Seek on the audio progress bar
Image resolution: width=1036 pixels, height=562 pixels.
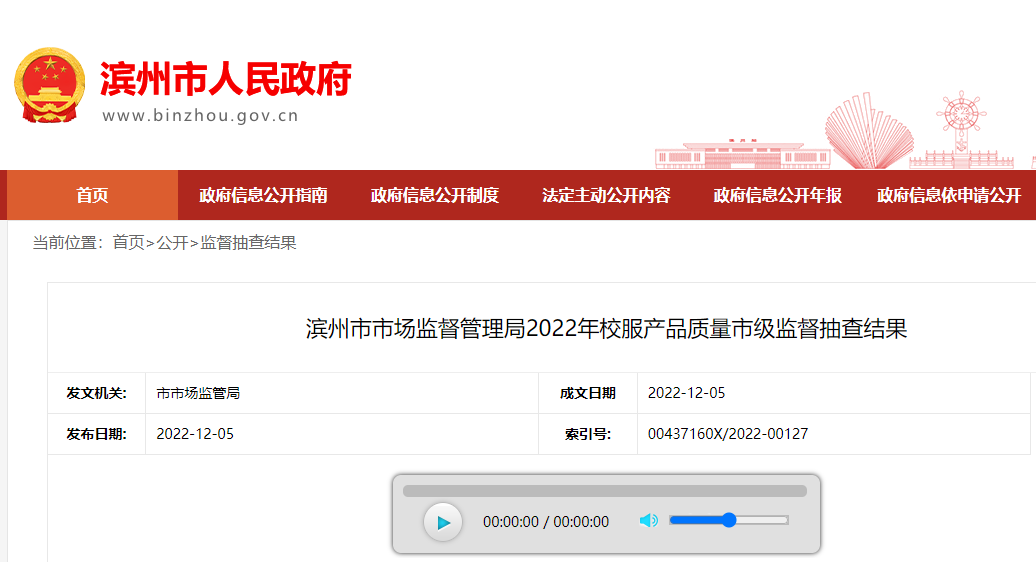pos(605,491)
